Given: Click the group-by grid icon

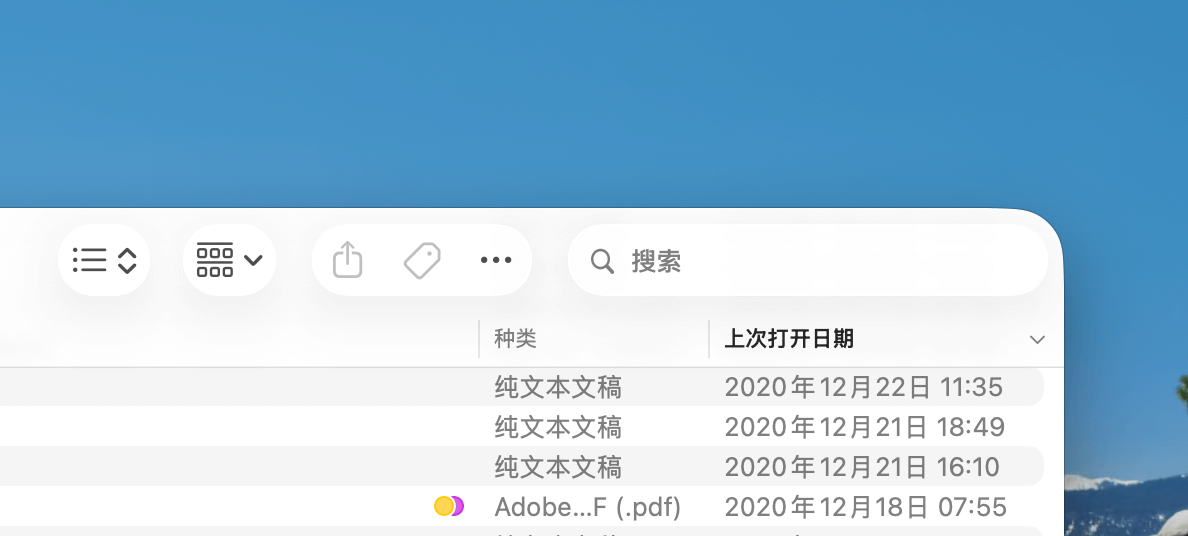Looking at the screenshot, I should click(x=214, y=260).
